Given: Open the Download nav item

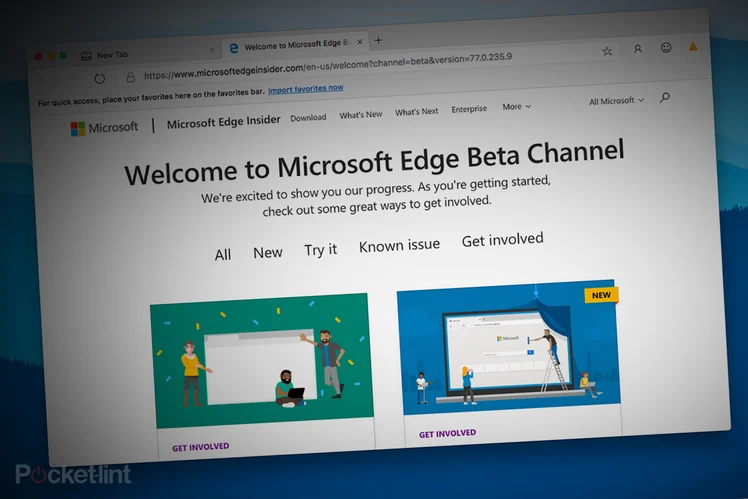Looking at the screenshot, I should click(308, 118).
